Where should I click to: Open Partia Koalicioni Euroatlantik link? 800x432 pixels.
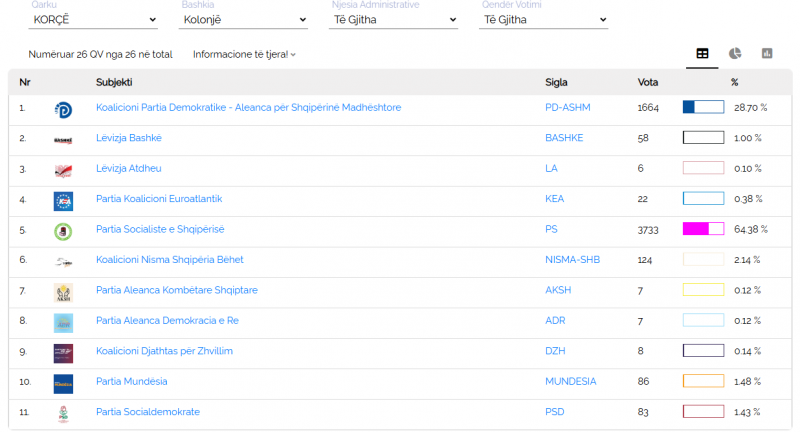pos(159,199)
